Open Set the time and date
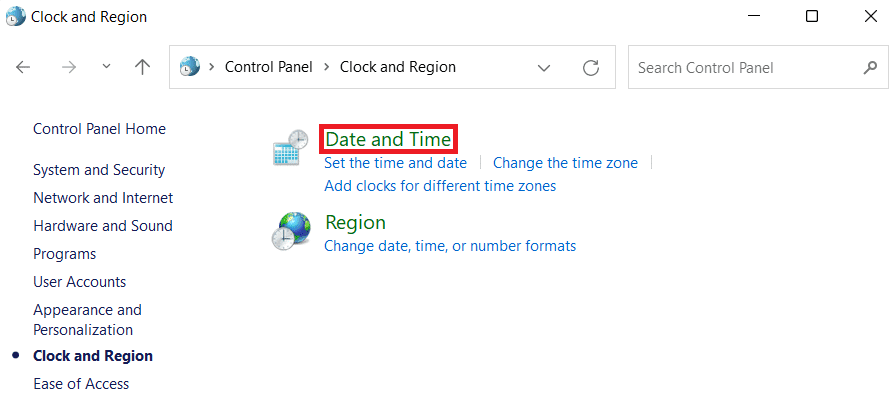 tap(395, 163)
